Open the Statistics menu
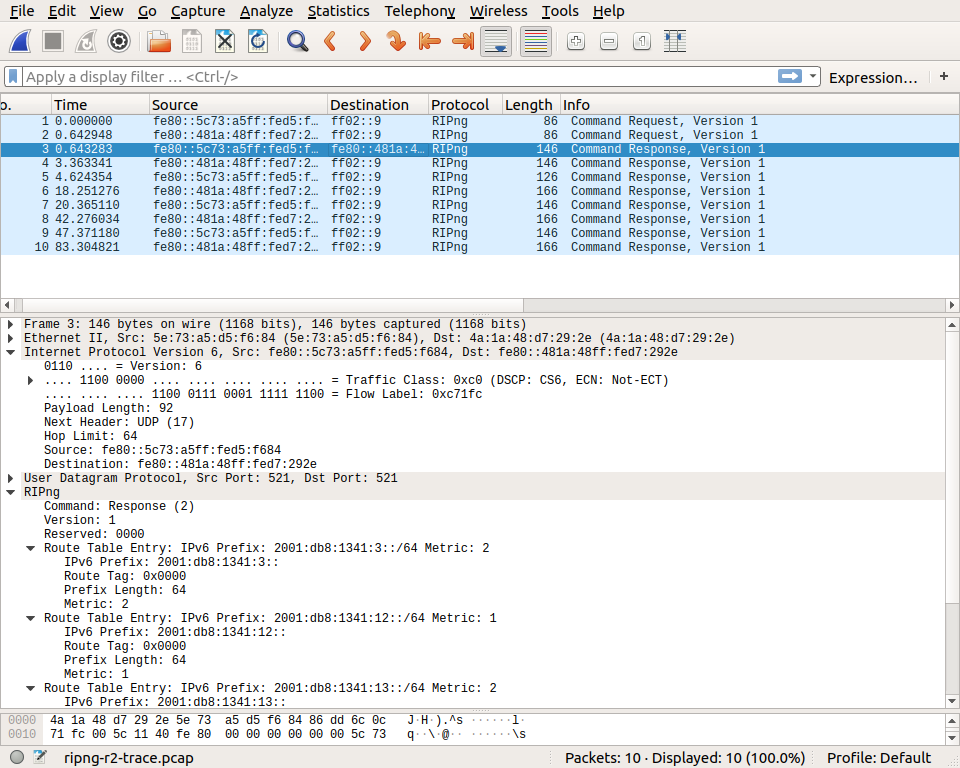 point(339,11)
